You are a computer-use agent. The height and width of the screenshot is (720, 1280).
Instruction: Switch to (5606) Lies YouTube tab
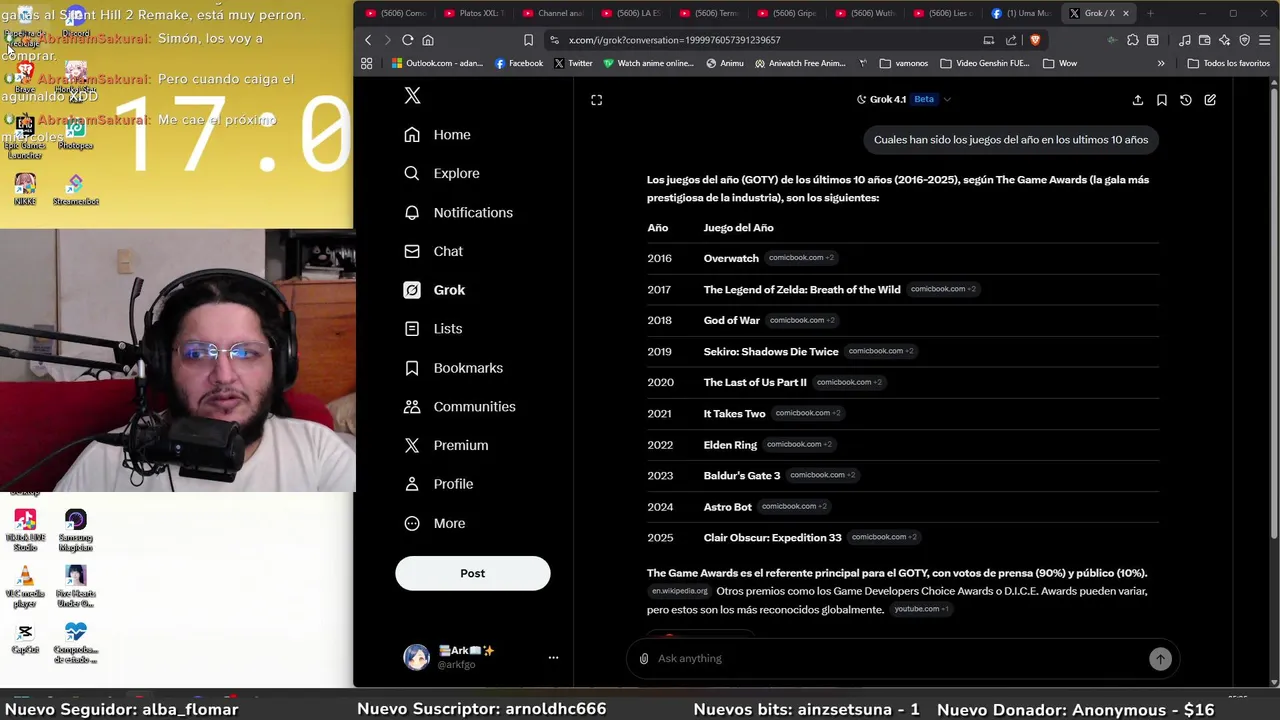(x=943, y=13)
